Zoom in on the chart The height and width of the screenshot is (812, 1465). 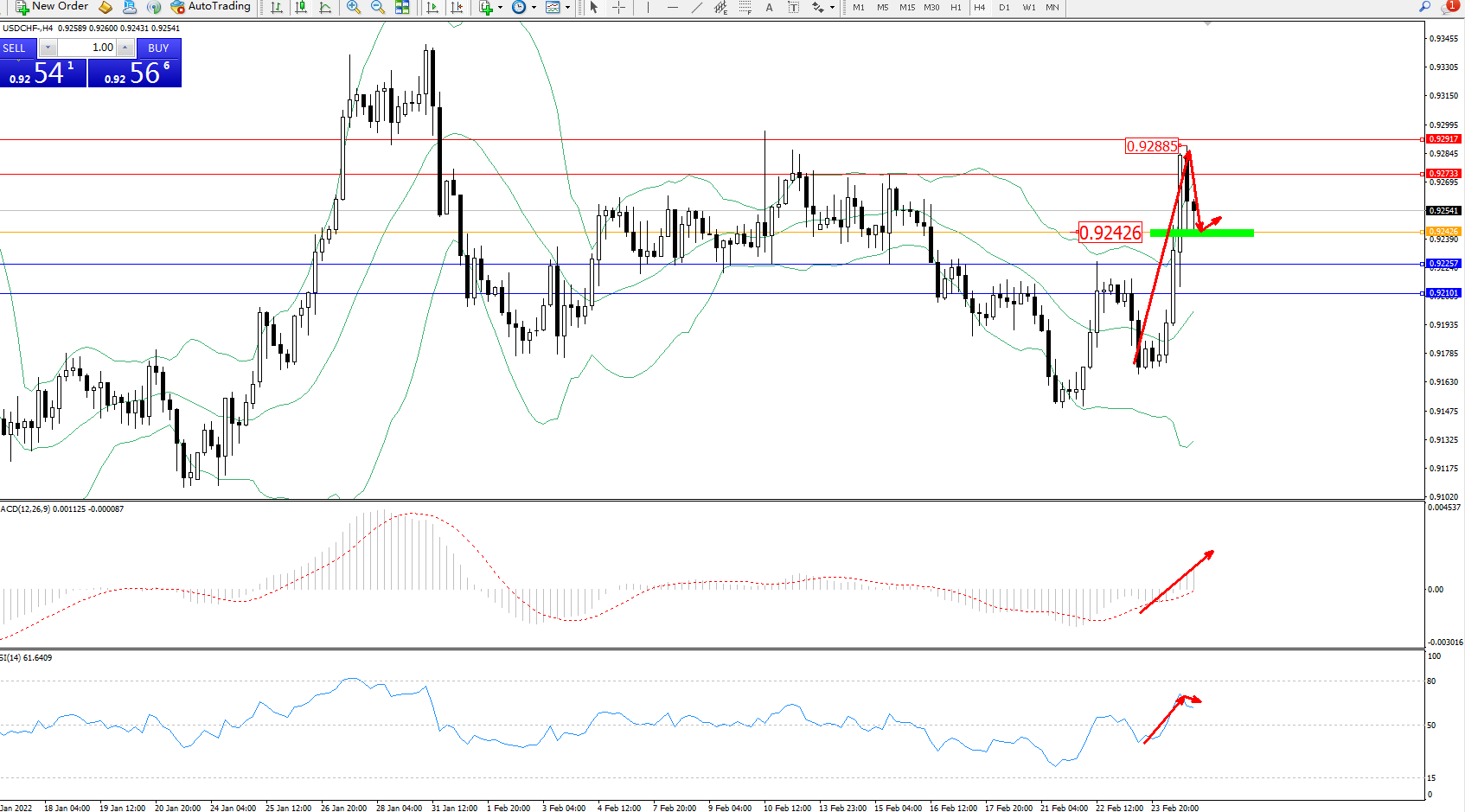point(354,7)
